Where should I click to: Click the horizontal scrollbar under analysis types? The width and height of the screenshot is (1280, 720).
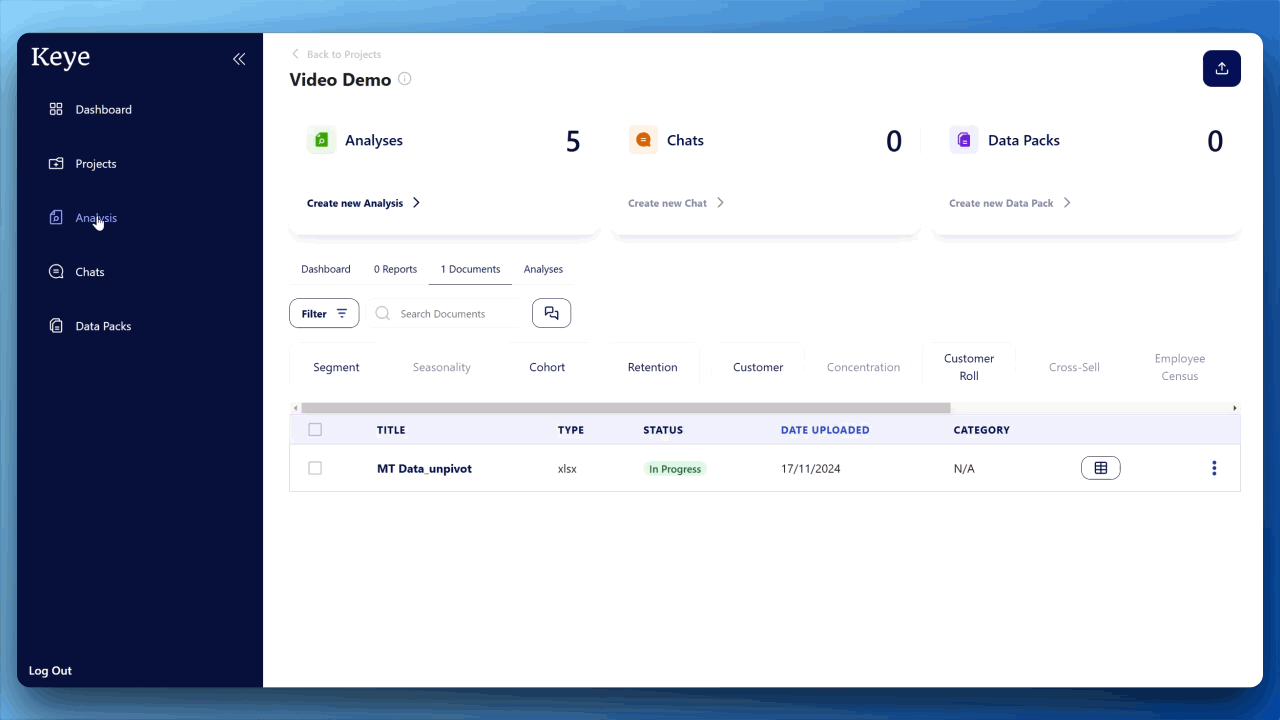pyautogui.click(x=625, y=408)
